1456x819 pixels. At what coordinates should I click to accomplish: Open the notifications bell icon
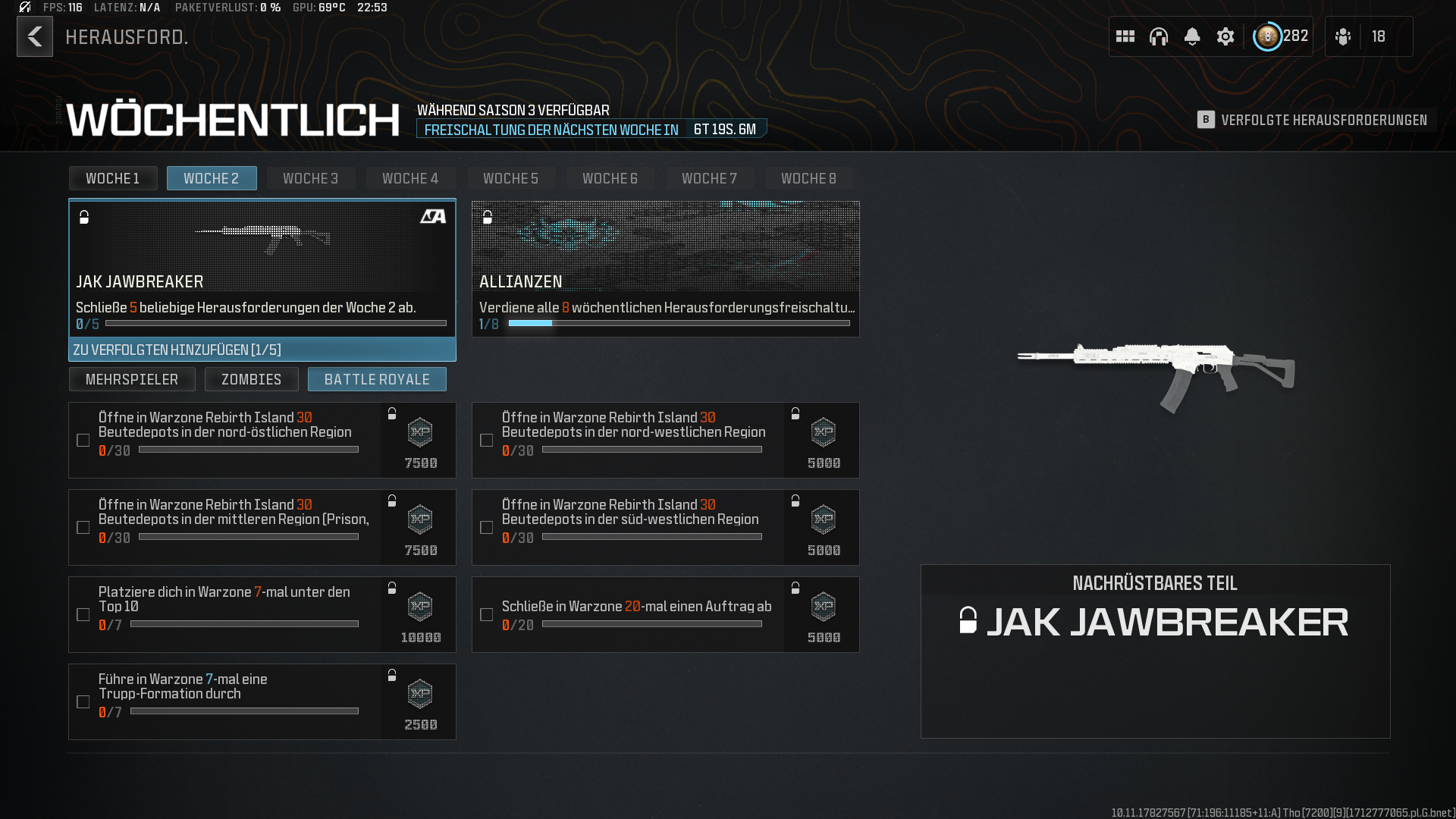(1192, 36)
